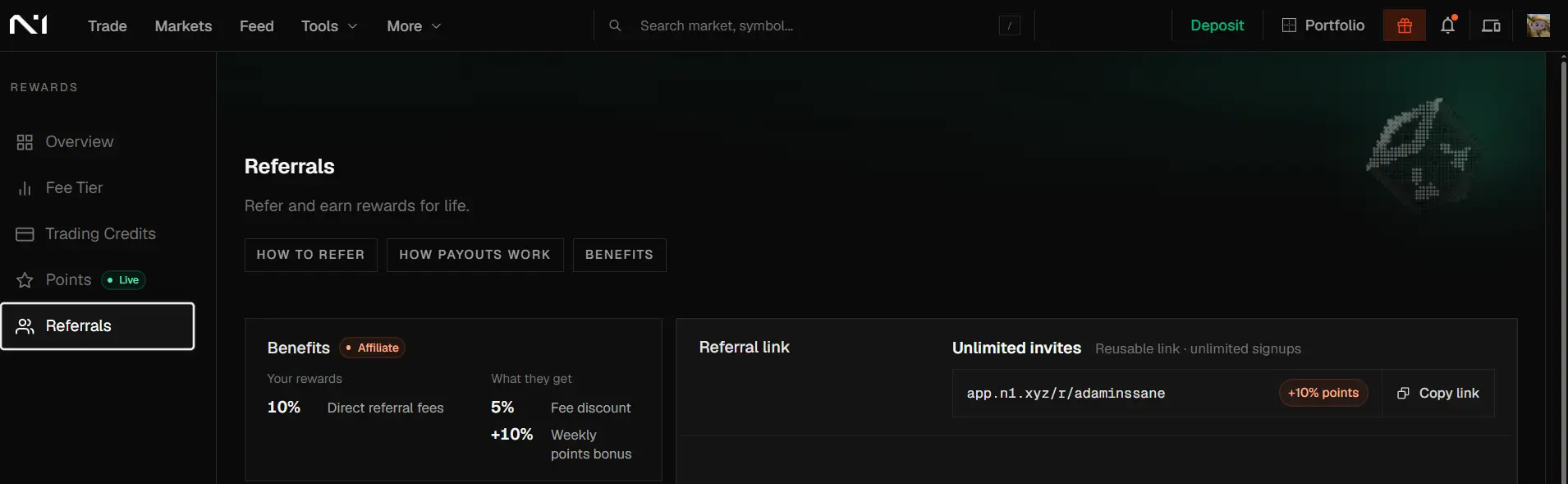Screen dimensions: 1568x484
Task: Click the Affiliate badge
Action: pos(373,348)
